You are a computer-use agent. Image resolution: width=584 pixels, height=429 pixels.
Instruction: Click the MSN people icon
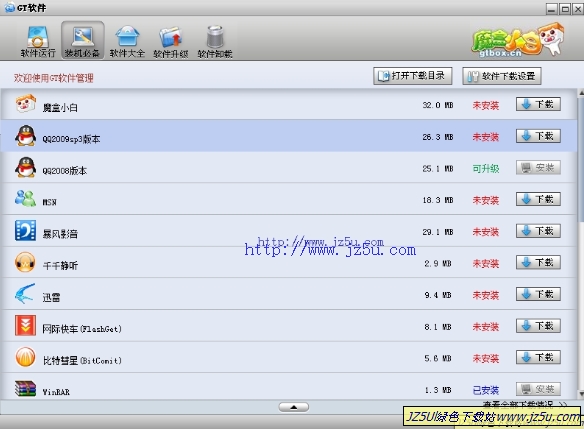pyautogui.click(x=25, y=198)
